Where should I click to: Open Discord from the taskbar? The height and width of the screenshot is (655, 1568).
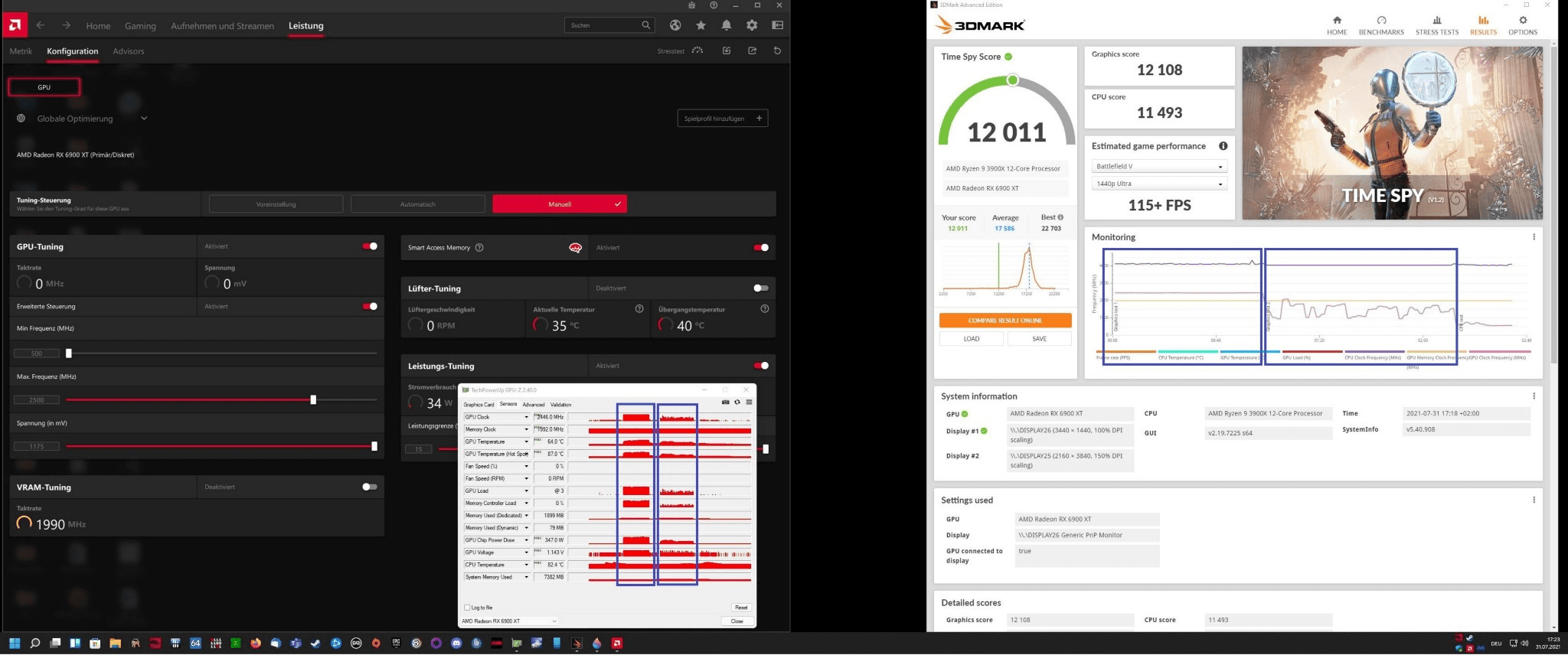[456, 644]
